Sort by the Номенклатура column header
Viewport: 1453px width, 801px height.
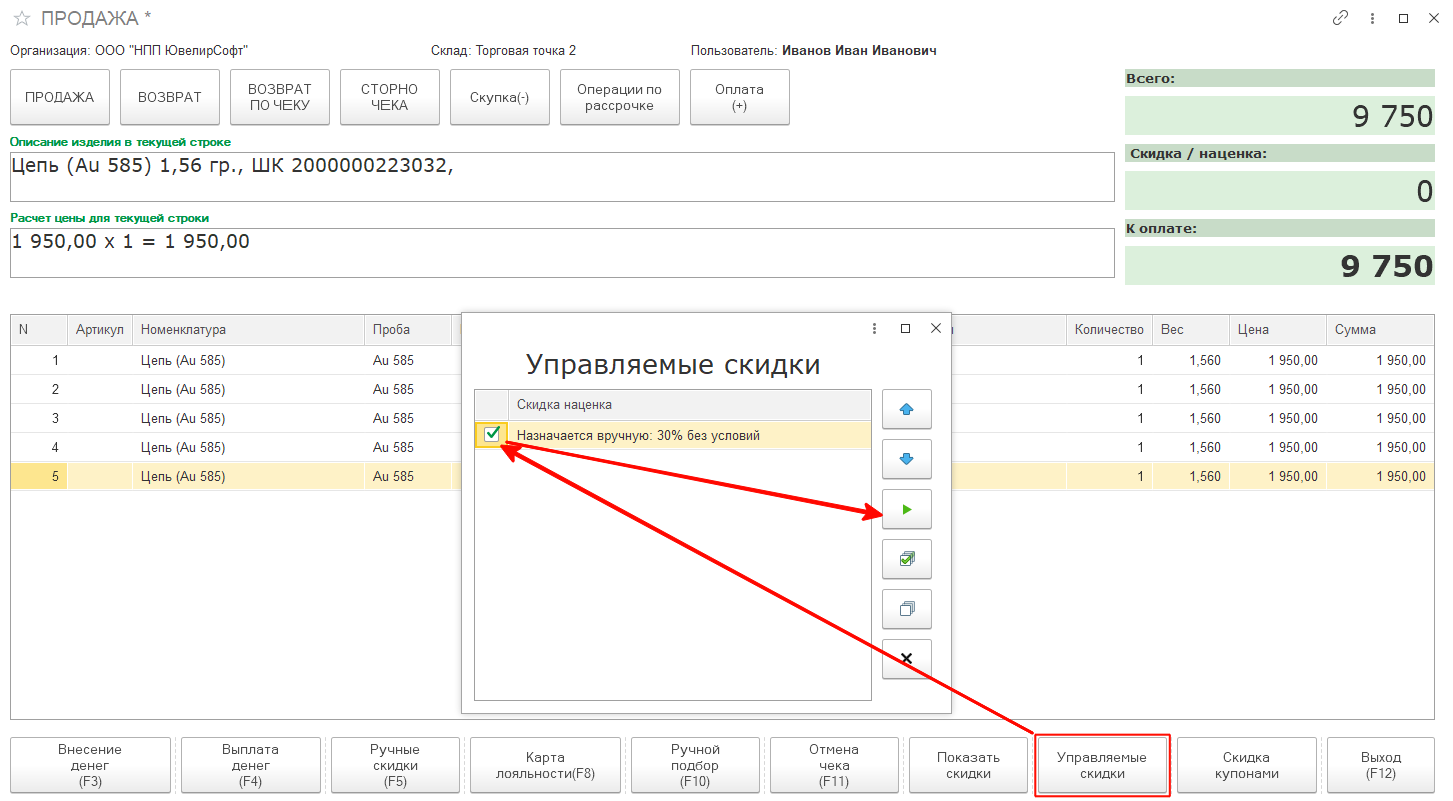(x=248, y=329)
